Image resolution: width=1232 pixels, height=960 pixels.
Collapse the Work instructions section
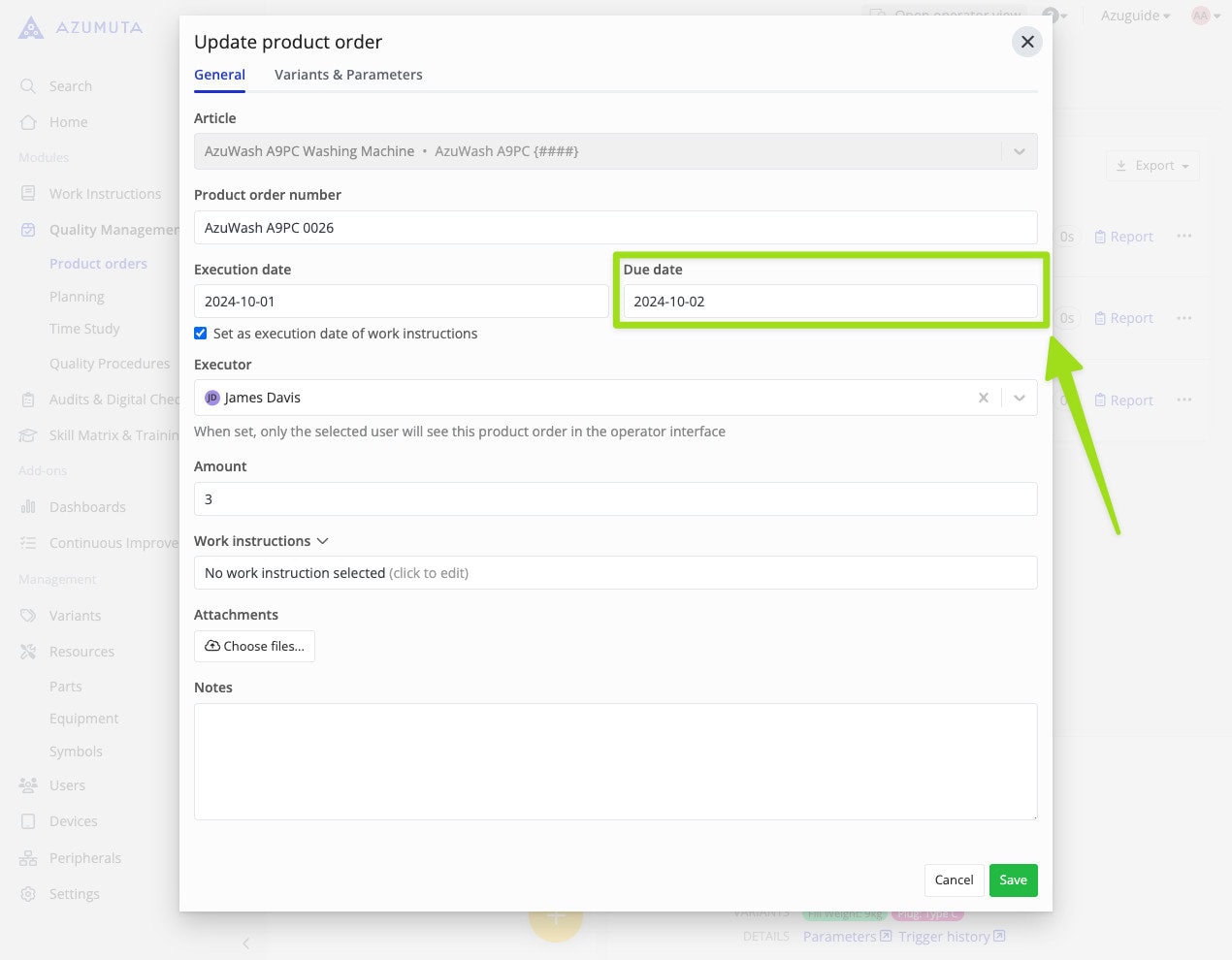click(x=322, y=541)
